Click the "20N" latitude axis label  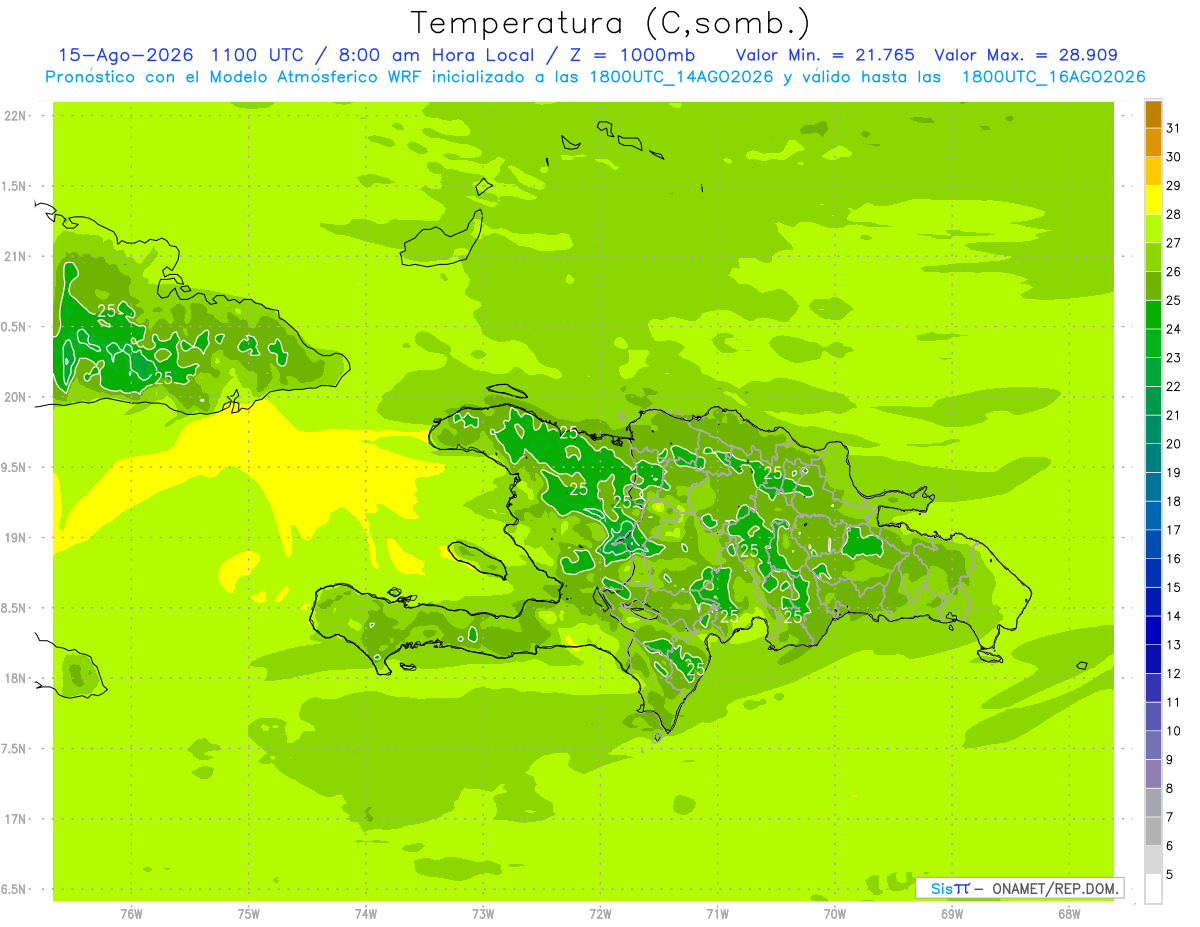pyautogui.click(x=15, y=397)
